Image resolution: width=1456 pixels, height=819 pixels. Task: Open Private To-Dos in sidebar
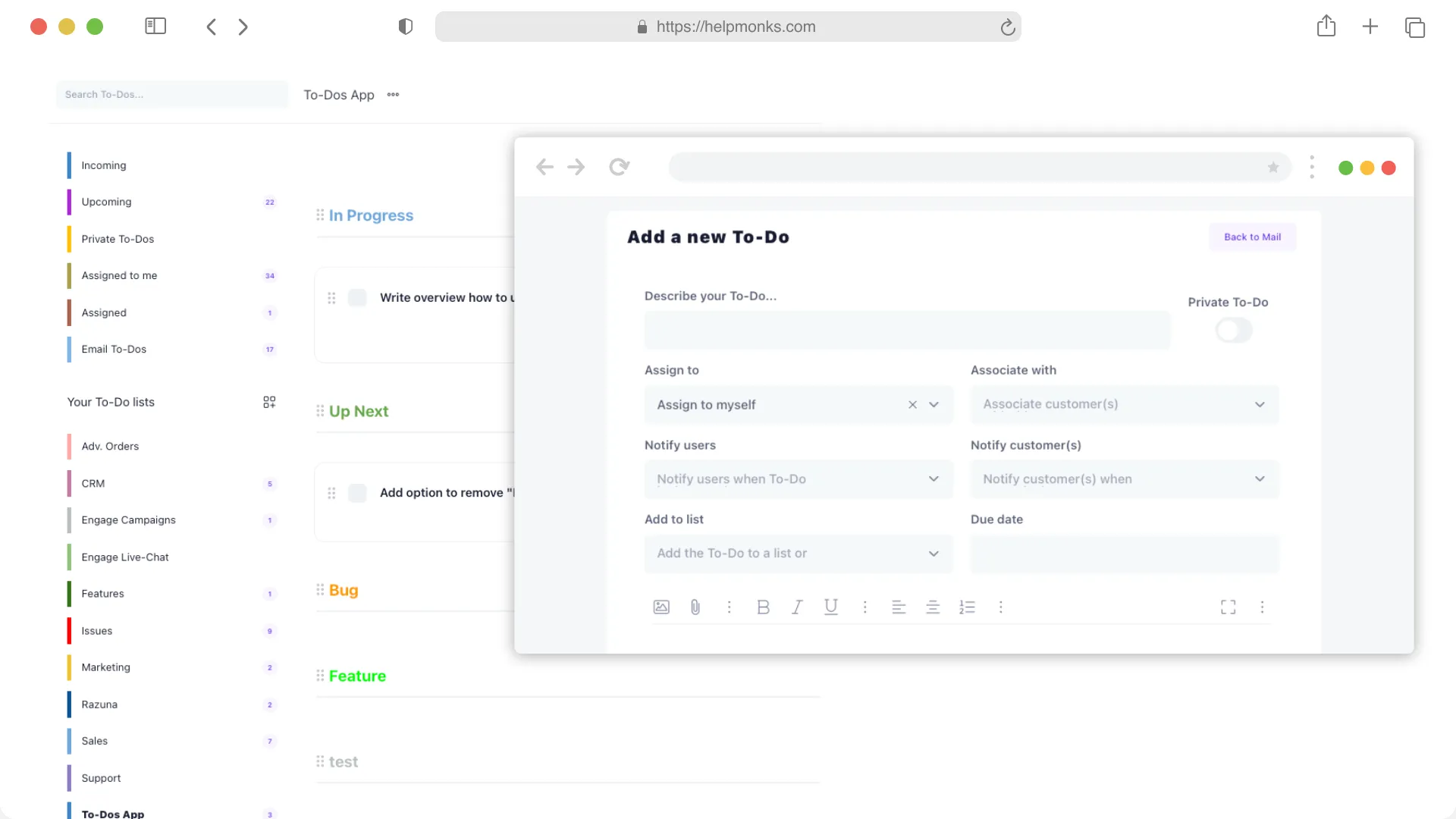(x=118, y=239)
